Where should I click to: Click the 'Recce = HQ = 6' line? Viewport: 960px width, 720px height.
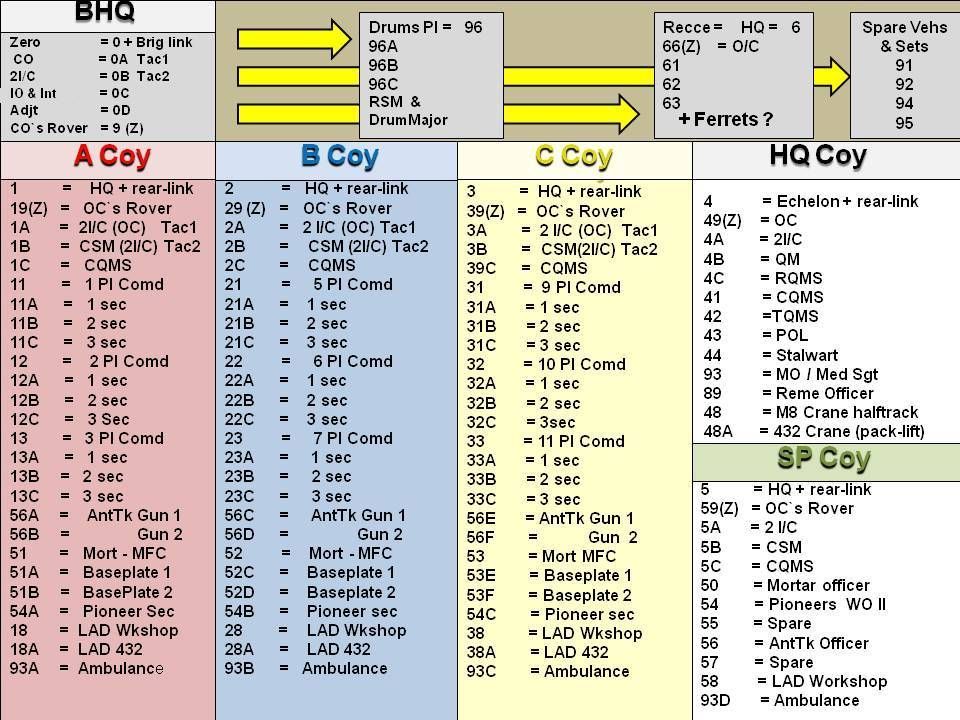click(732, 28)
